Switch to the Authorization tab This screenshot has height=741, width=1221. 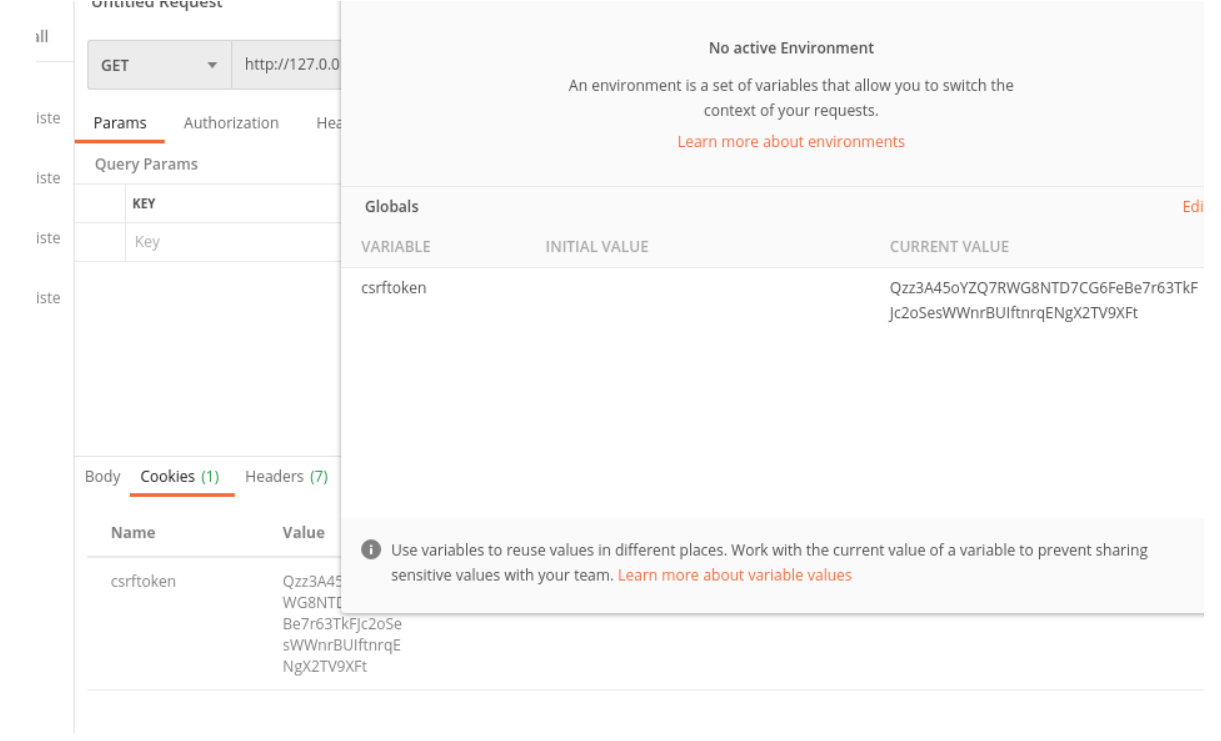point(231,122)
